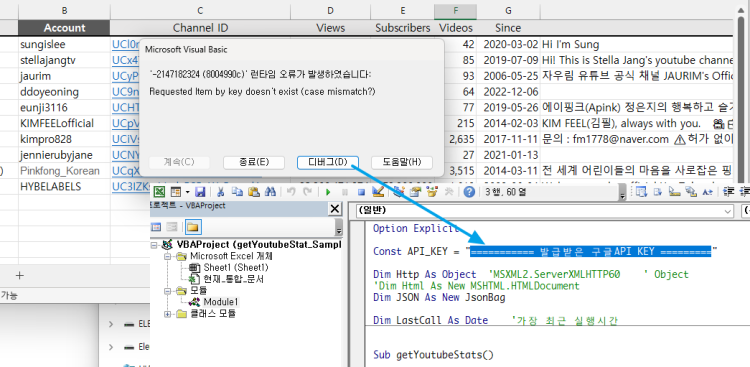Click the Sub getYoutubeStats() code line

pyautogui.click(x=433, y=355)
